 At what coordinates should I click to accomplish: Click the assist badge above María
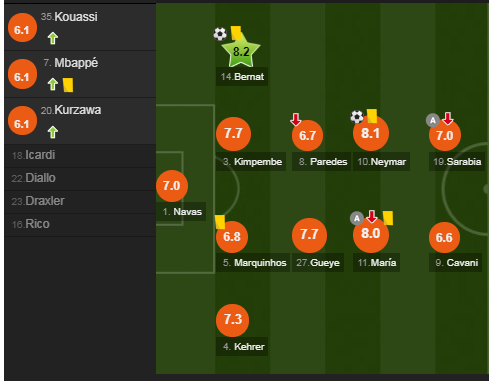[357, 218]
